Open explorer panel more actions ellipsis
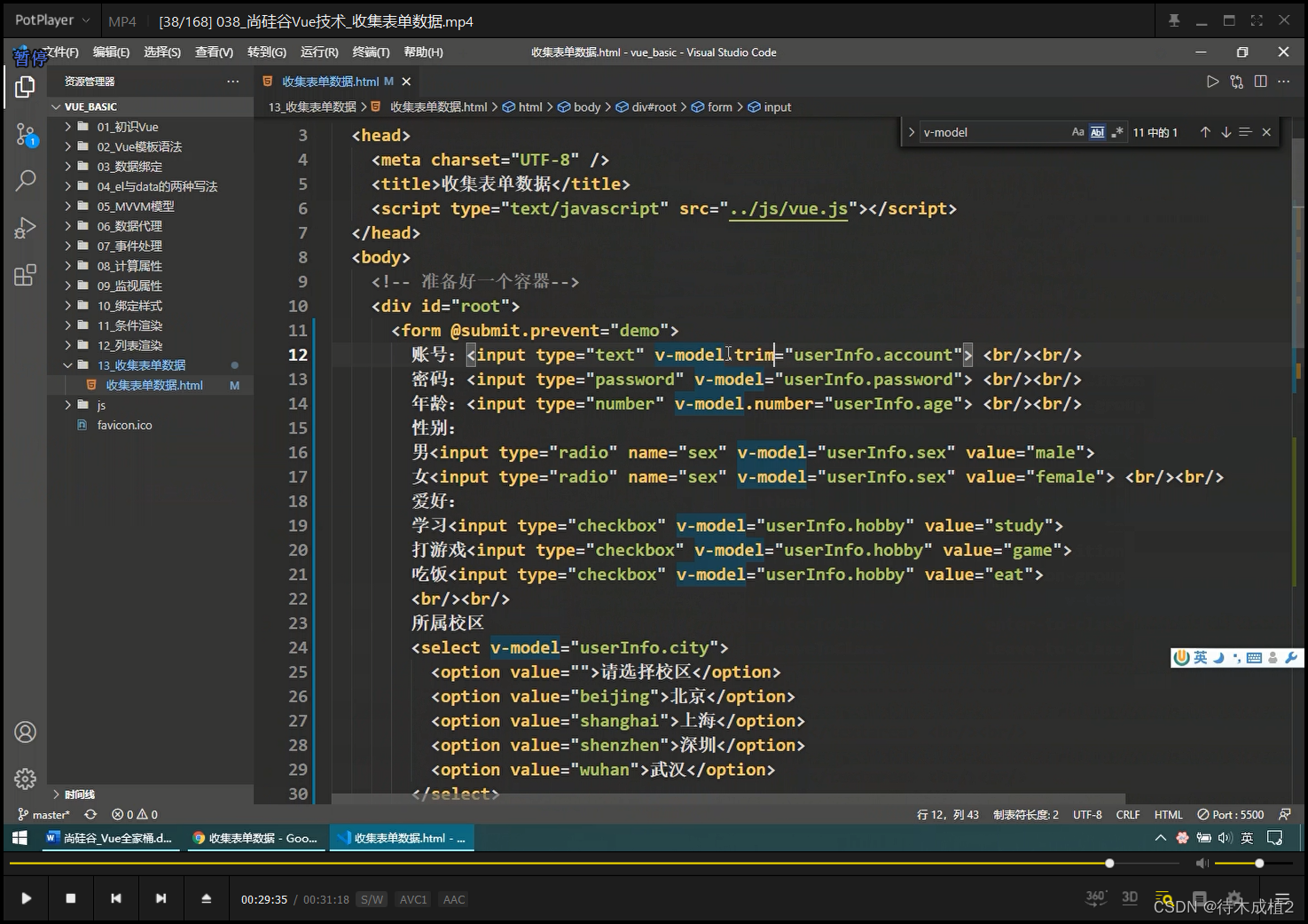 (x=232, y=82)
